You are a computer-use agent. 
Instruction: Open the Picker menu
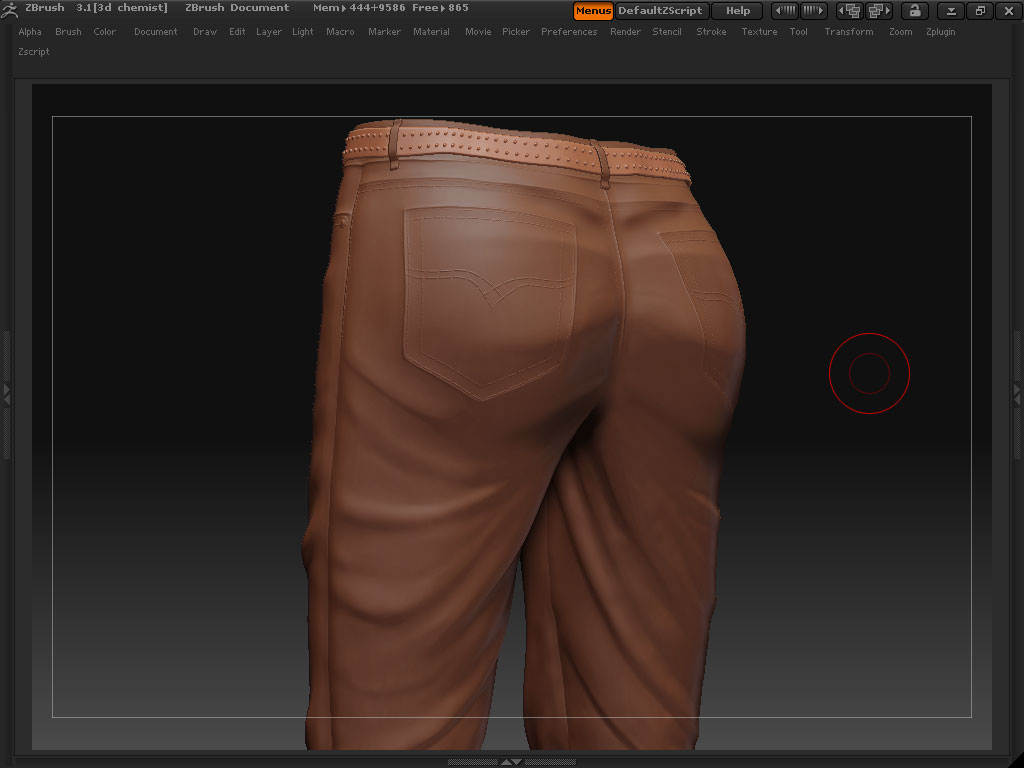pyautogui.click(x=516, y=31)
